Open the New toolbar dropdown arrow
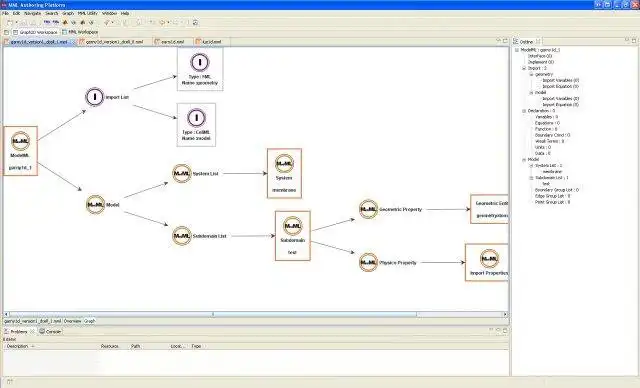The width and height of the screenshot is (640, 388). (16, 23)
